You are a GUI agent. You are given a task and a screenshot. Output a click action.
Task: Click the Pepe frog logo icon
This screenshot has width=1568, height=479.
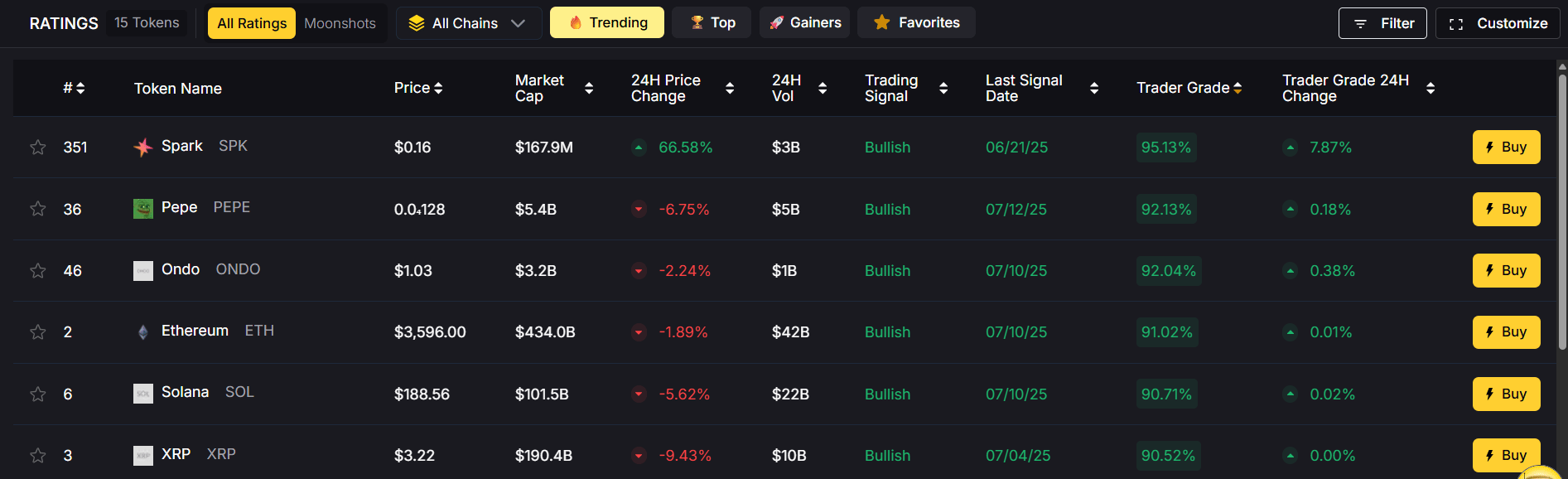(143, 209)
